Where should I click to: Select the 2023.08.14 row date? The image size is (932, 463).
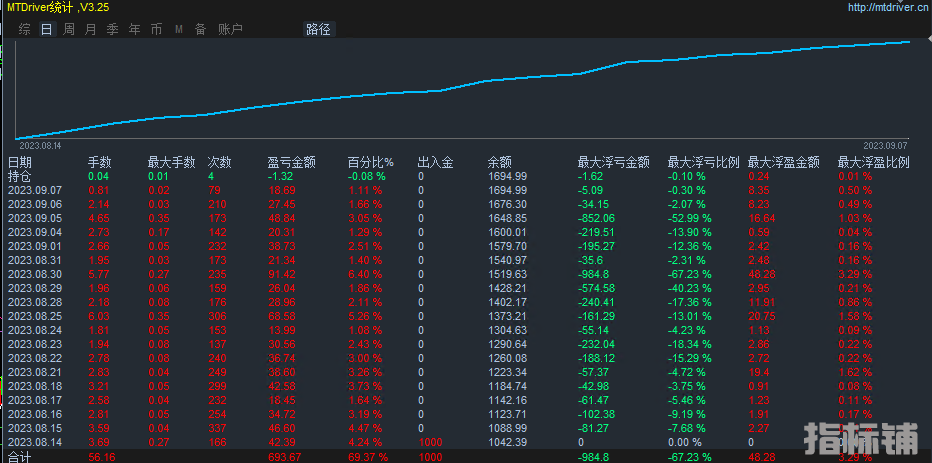(33, 442)
